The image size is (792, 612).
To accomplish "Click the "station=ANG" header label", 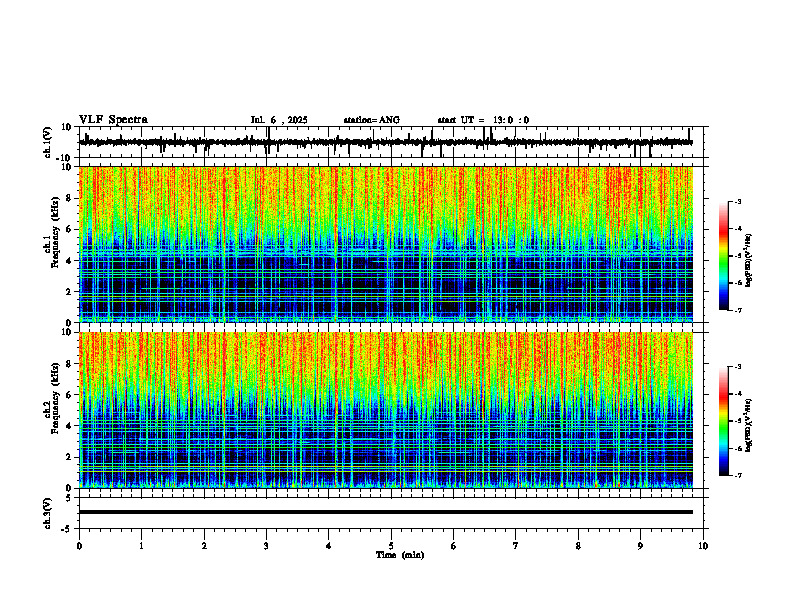I will 371,120.
